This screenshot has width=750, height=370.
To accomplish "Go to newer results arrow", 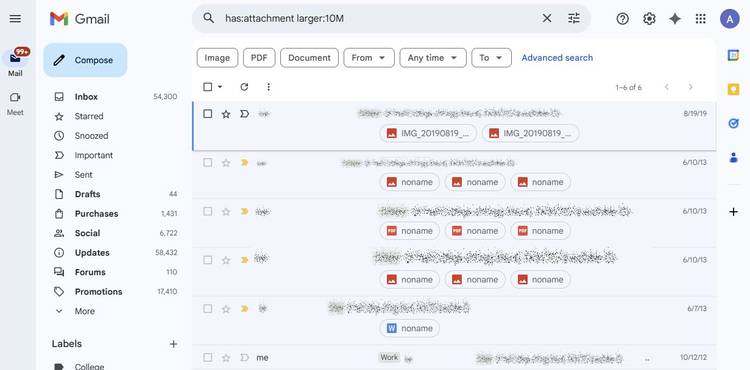I will click(x=667, y=87).
